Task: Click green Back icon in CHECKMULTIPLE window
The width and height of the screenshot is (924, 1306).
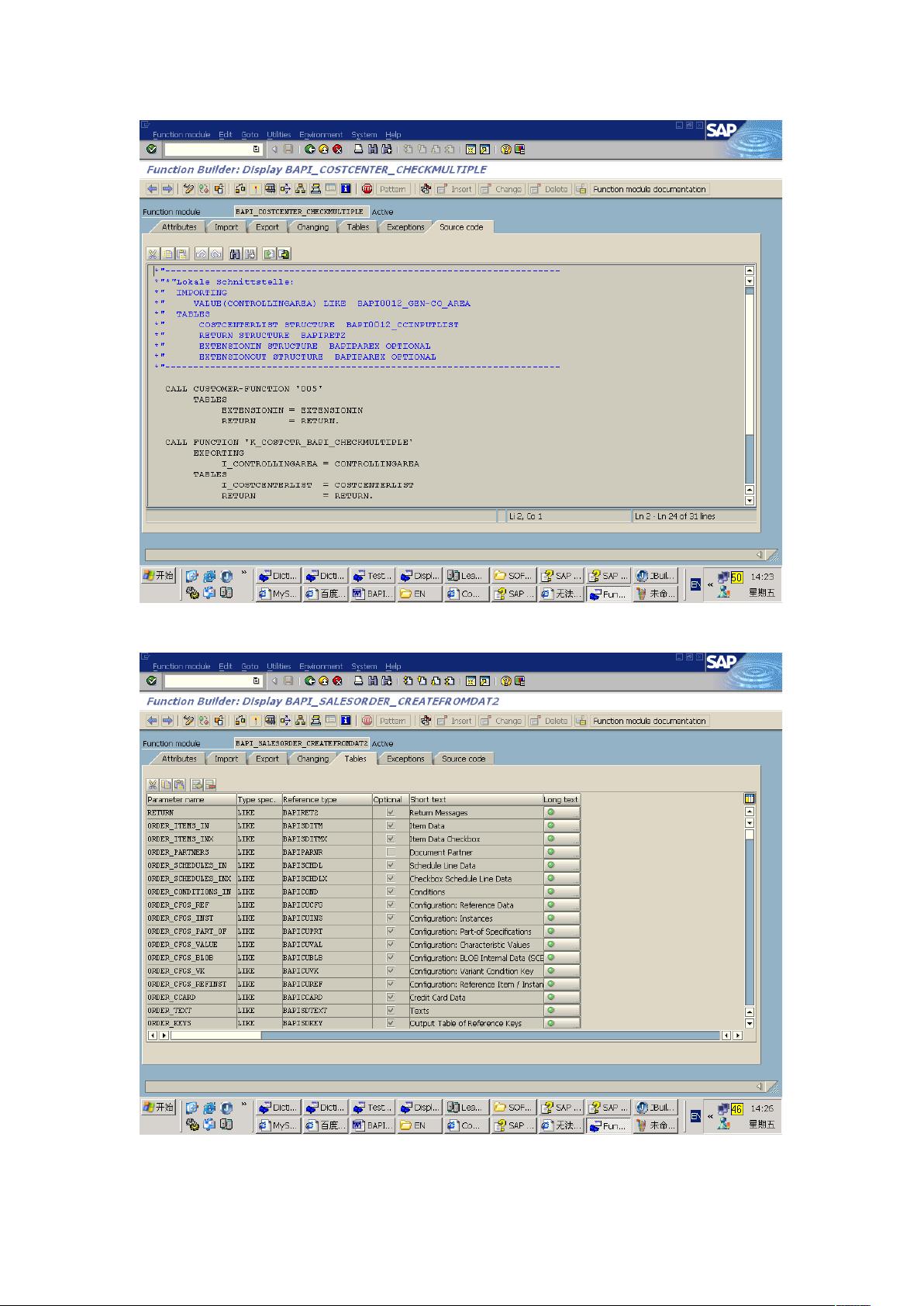Action: (310, 150)
